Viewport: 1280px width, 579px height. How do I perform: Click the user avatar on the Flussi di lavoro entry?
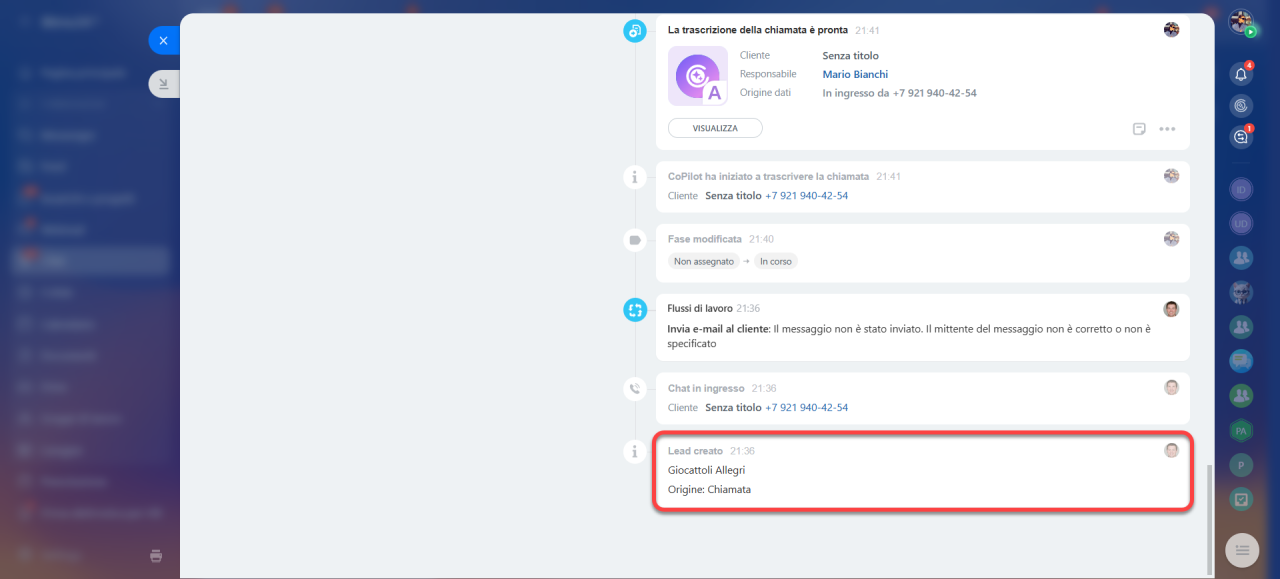(x=1172, y=309)
